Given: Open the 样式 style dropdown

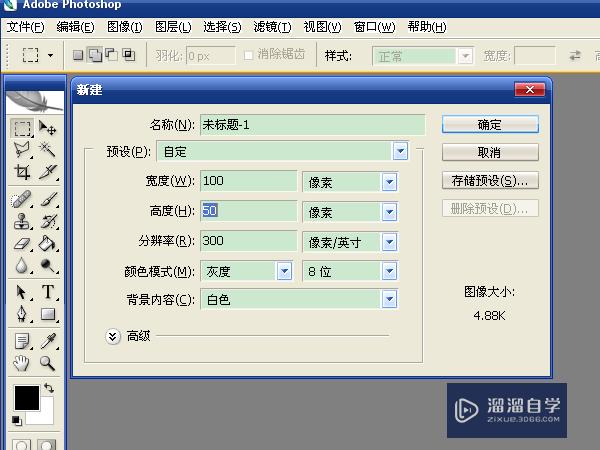Looking at the screenshot, I should pyautogui.click(x=466, y=56).
